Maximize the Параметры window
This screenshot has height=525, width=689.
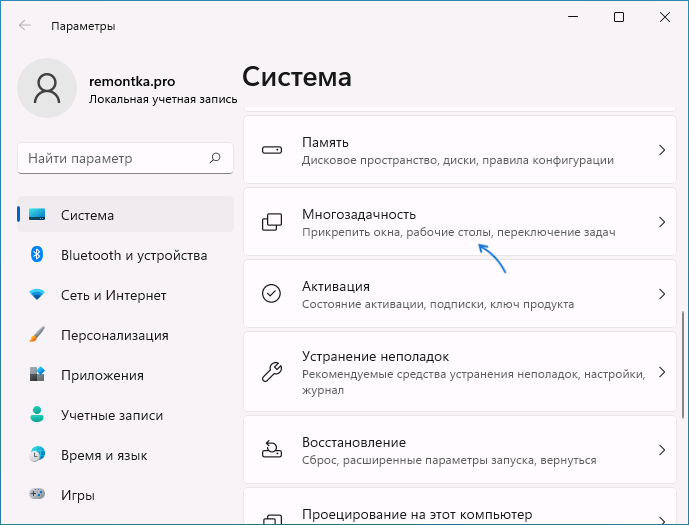pyautogui.click(x=619, y=17)
